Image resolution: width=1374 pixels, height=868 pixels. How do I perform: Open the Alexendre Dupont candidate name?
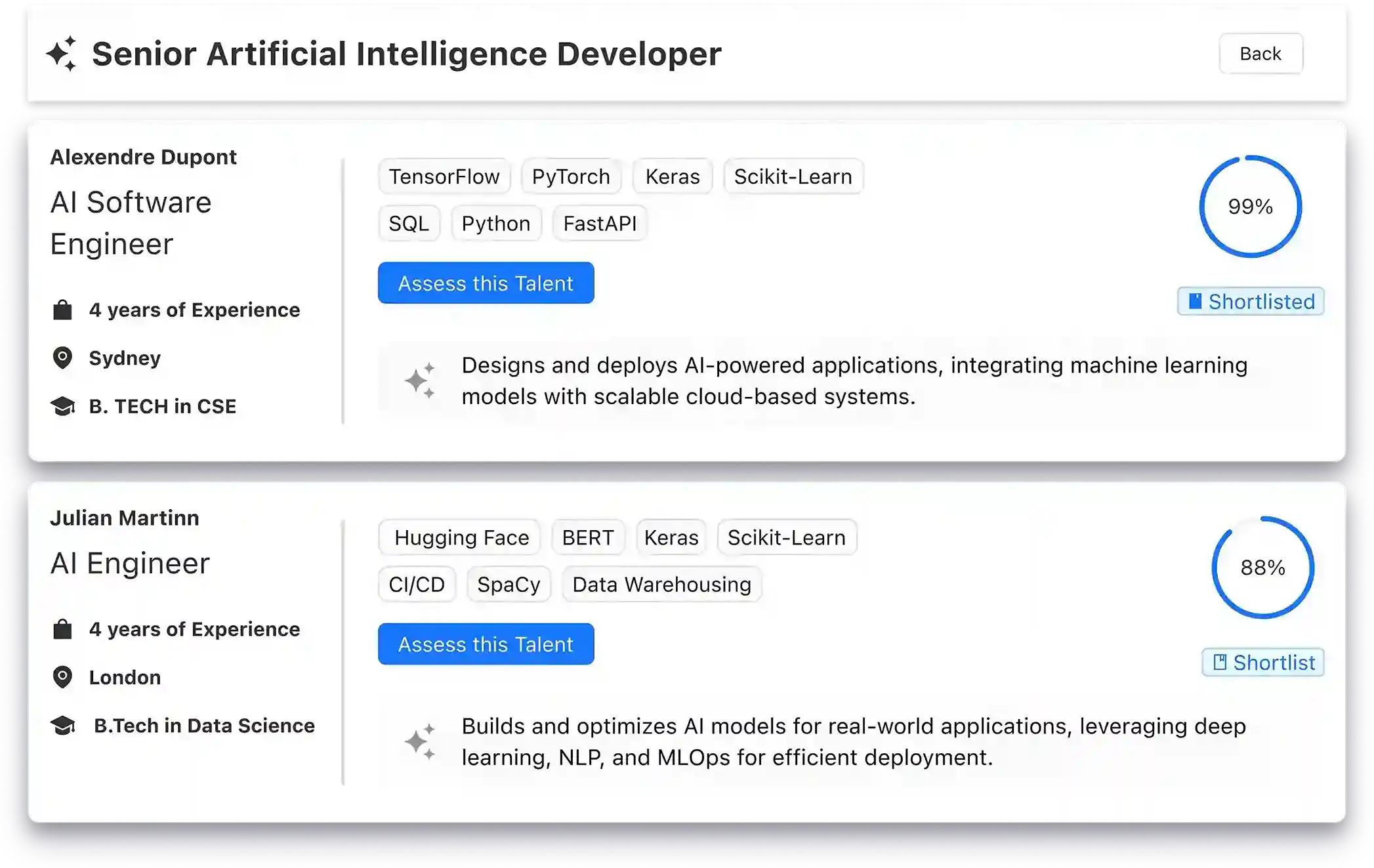click(143, 157)
